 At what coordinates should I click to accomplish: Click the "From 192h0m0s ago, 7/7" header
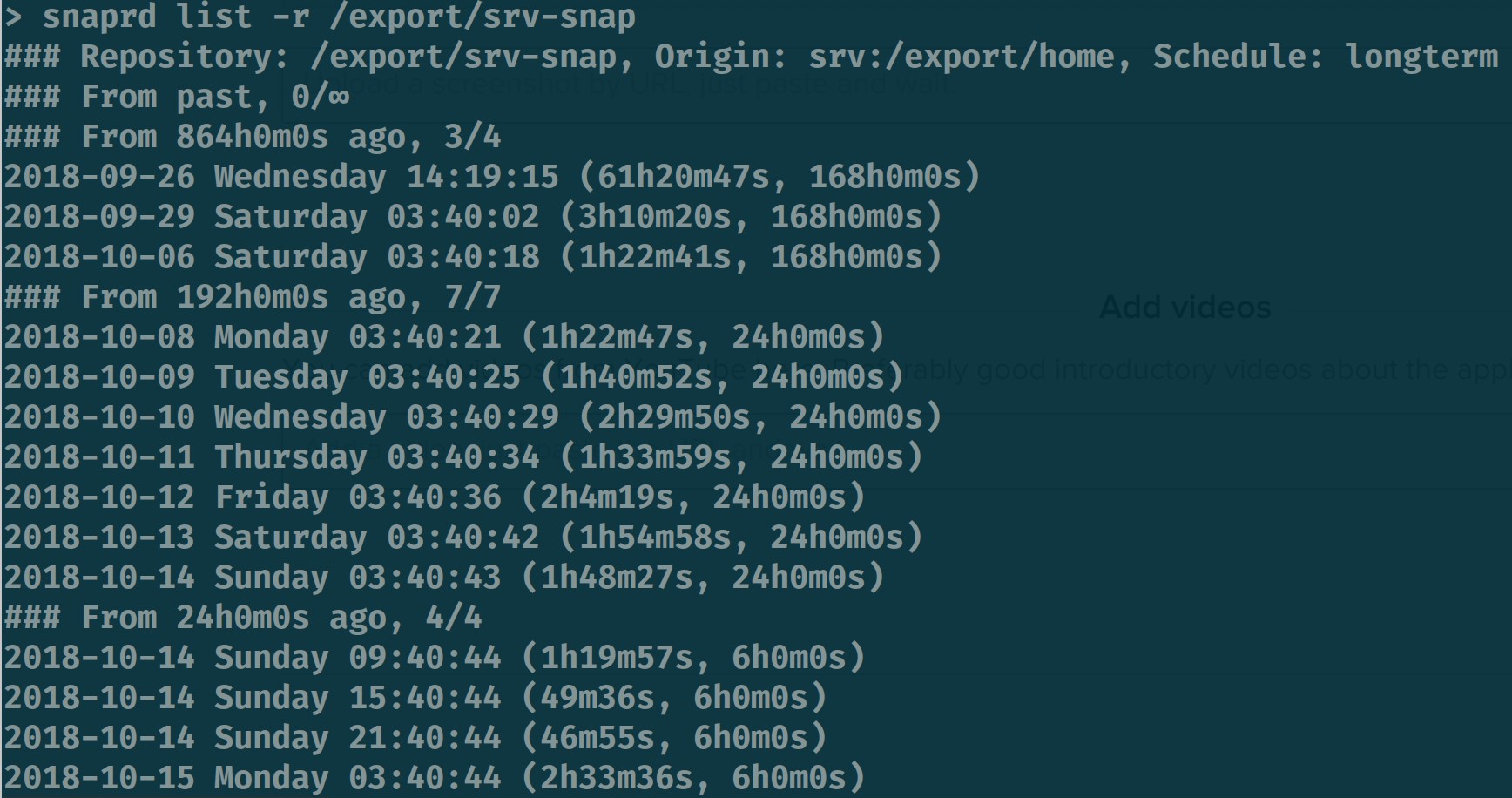[x=253, y=297]
